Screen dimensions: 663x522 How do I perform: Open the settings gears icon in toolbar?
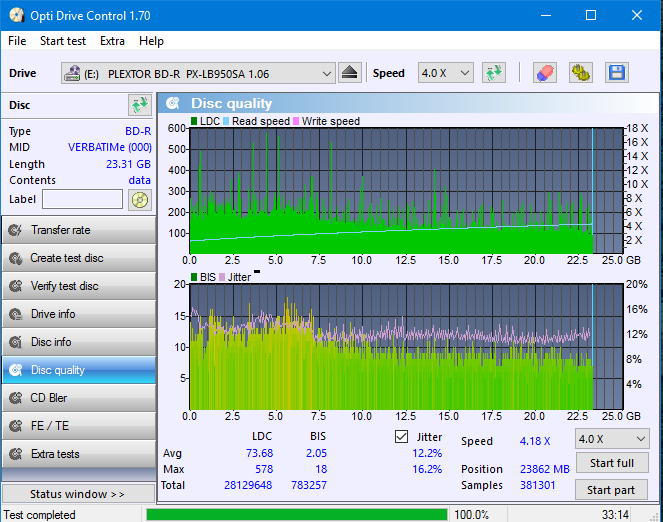pos(581,73)
